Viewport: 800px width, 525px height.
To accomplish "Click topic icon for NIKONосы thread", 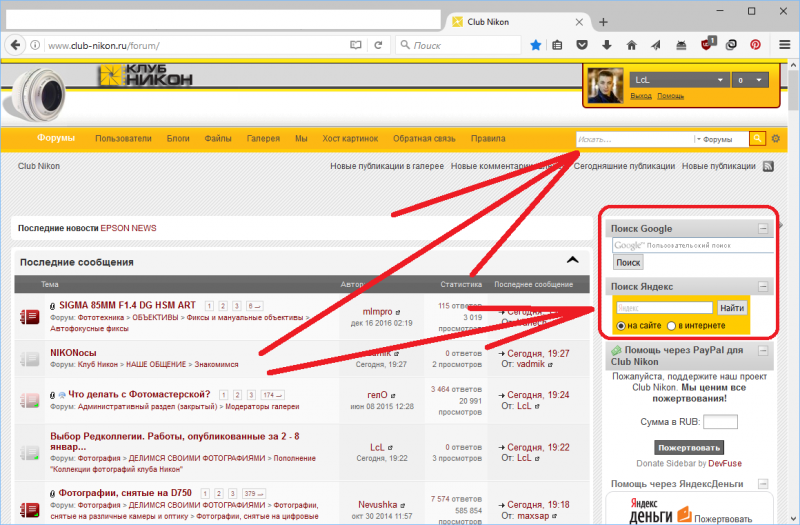I will pos(30,359).
